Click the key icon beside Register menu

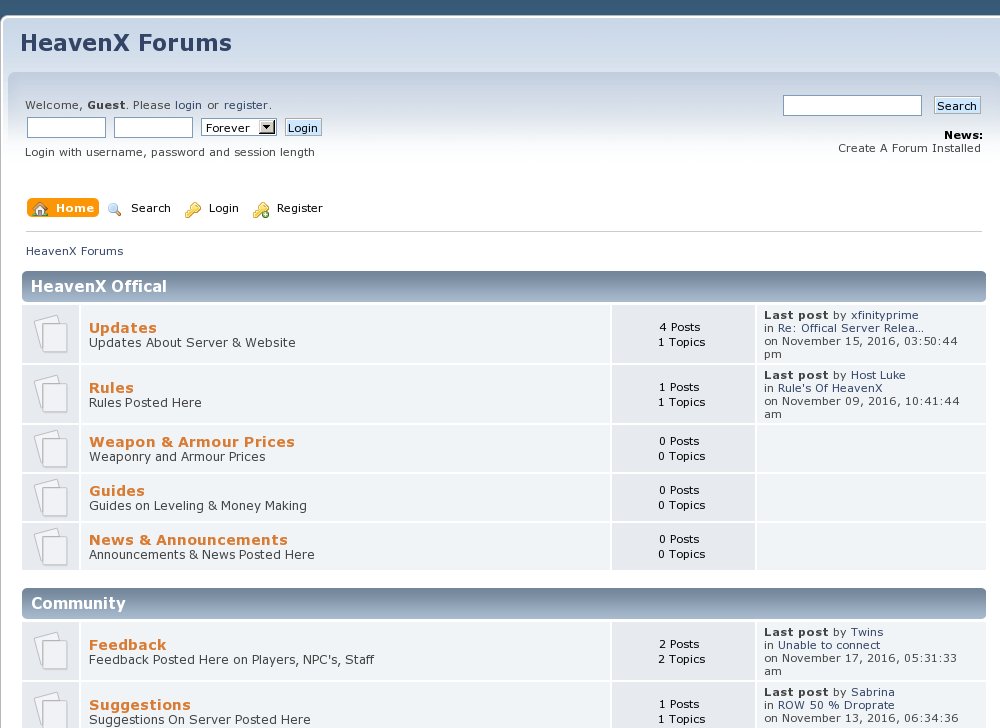coord(261,209)
